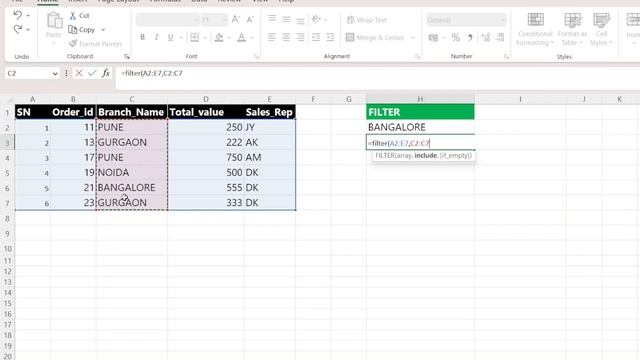Open Format as Table menu

tap(572, 29)
